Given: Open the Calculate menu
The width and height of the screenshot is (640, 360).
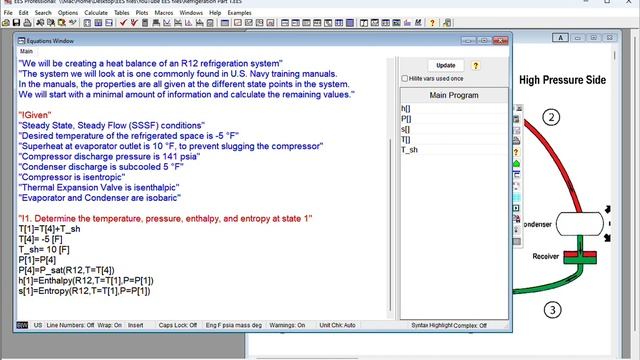Looking at the screenshot, I should (x=96, y=13).
